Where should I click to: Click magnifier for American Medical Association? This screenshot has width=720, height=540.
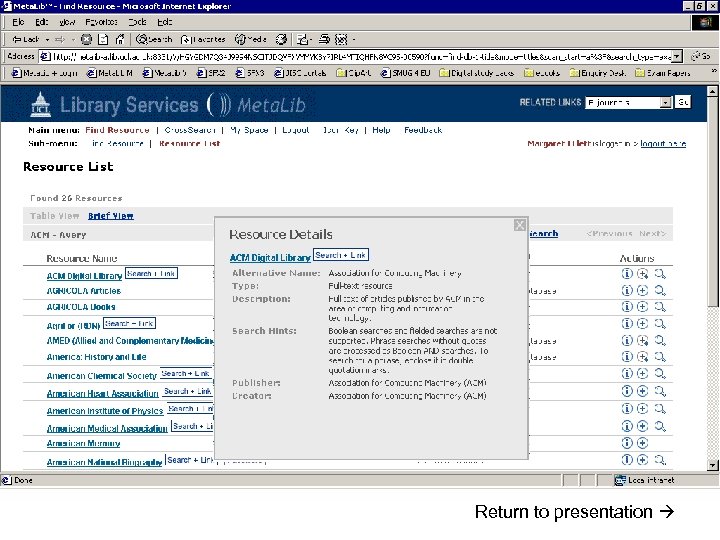[x=660, y=426]
